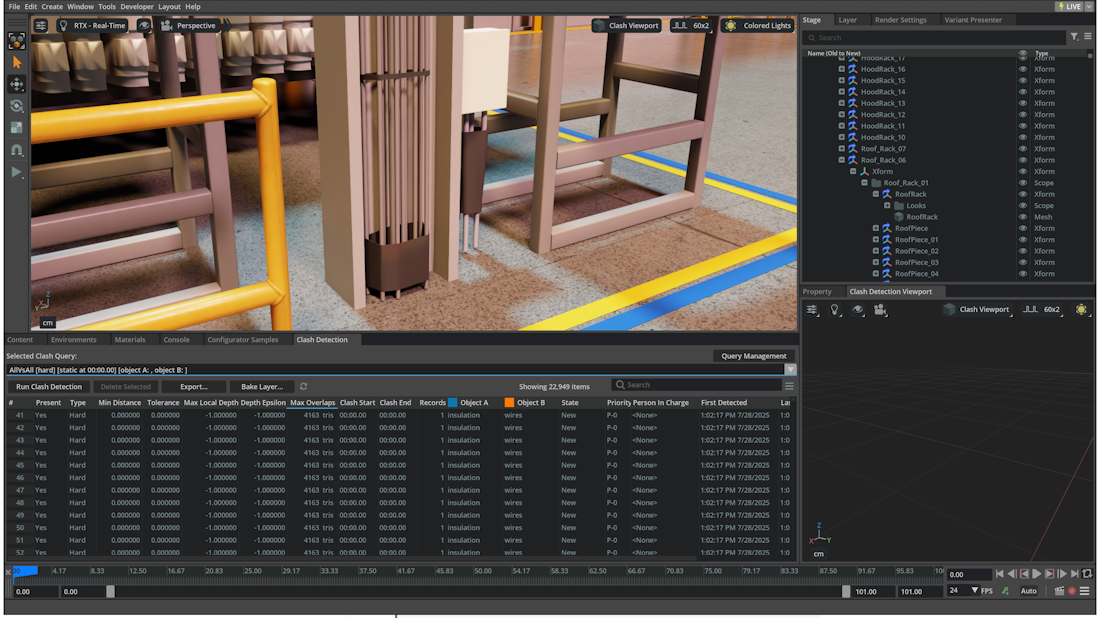Switch to the Configurator Samples tab

243,340
